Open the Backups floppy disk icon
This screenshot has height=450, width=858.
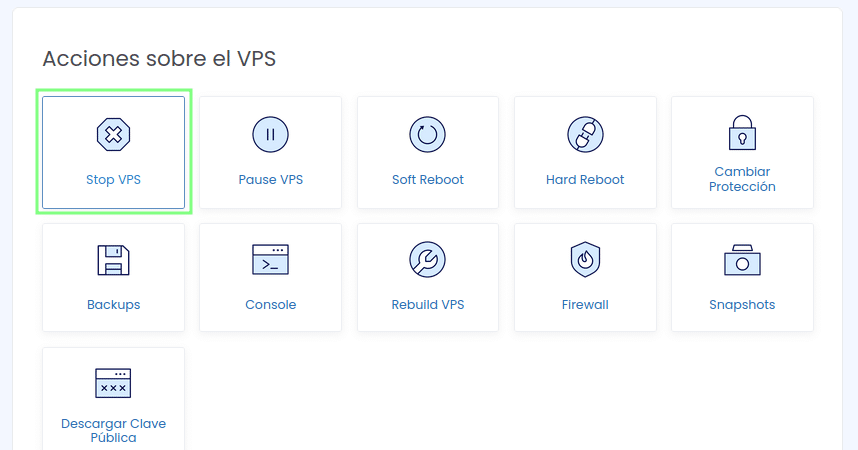point(113,260)
